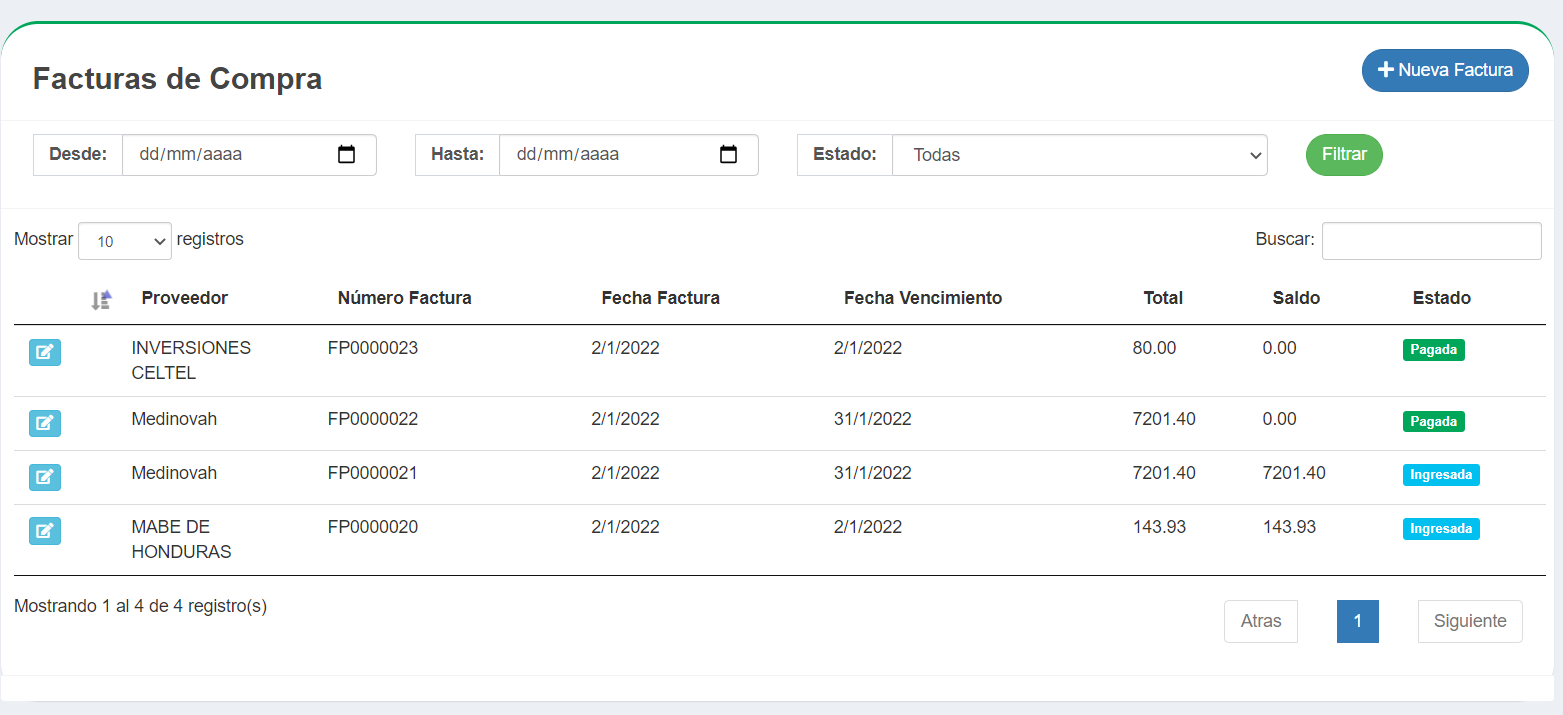Click the edit icon for invoice FP0000023
Image resolution: width=1563 pixels, height=715 pixels.
click(x=44, y=352)
